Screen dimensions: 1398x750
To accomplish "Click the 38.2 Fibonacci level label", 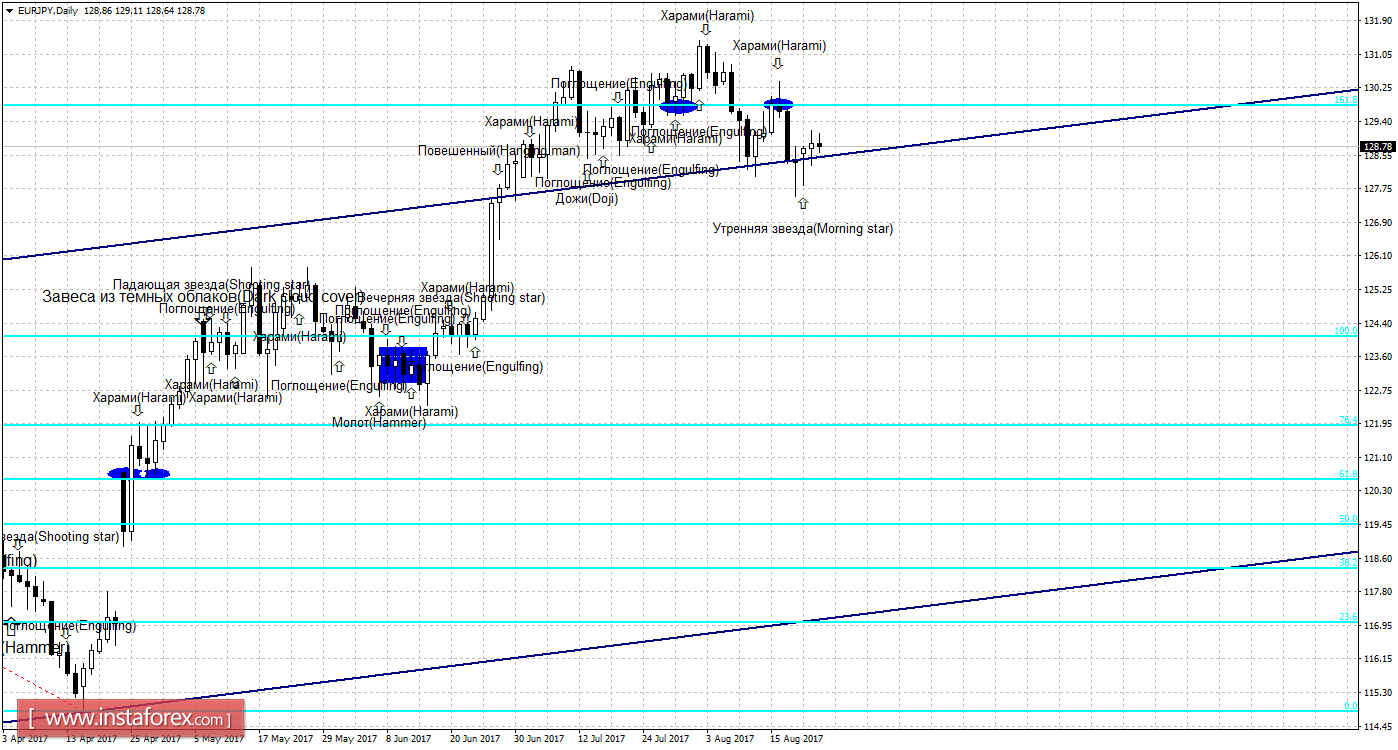I will click(x=1348, y=562).
